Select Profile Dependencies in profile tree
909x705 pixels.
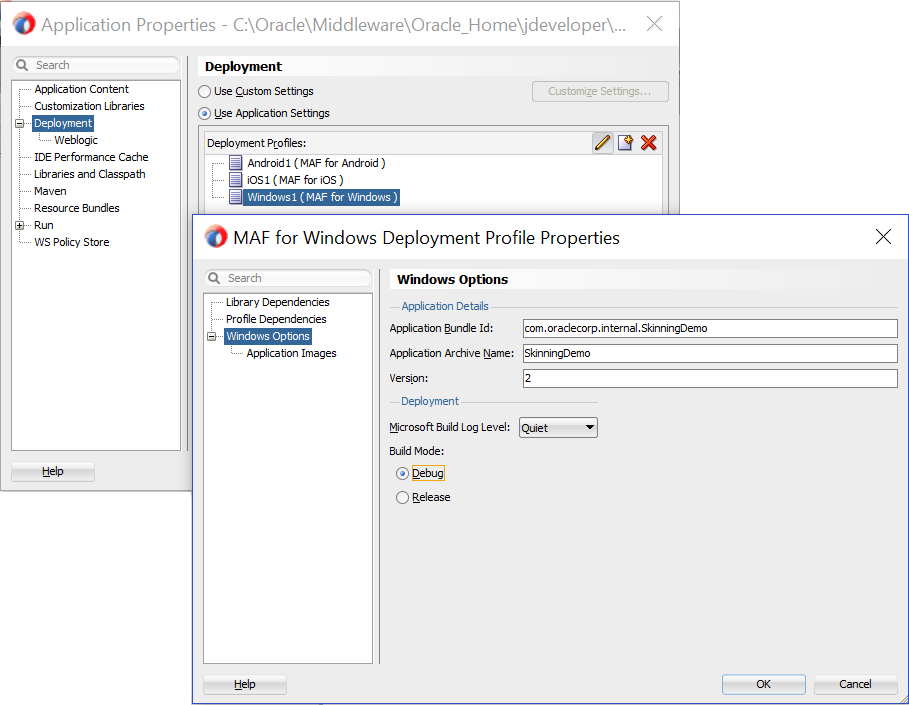276,319
